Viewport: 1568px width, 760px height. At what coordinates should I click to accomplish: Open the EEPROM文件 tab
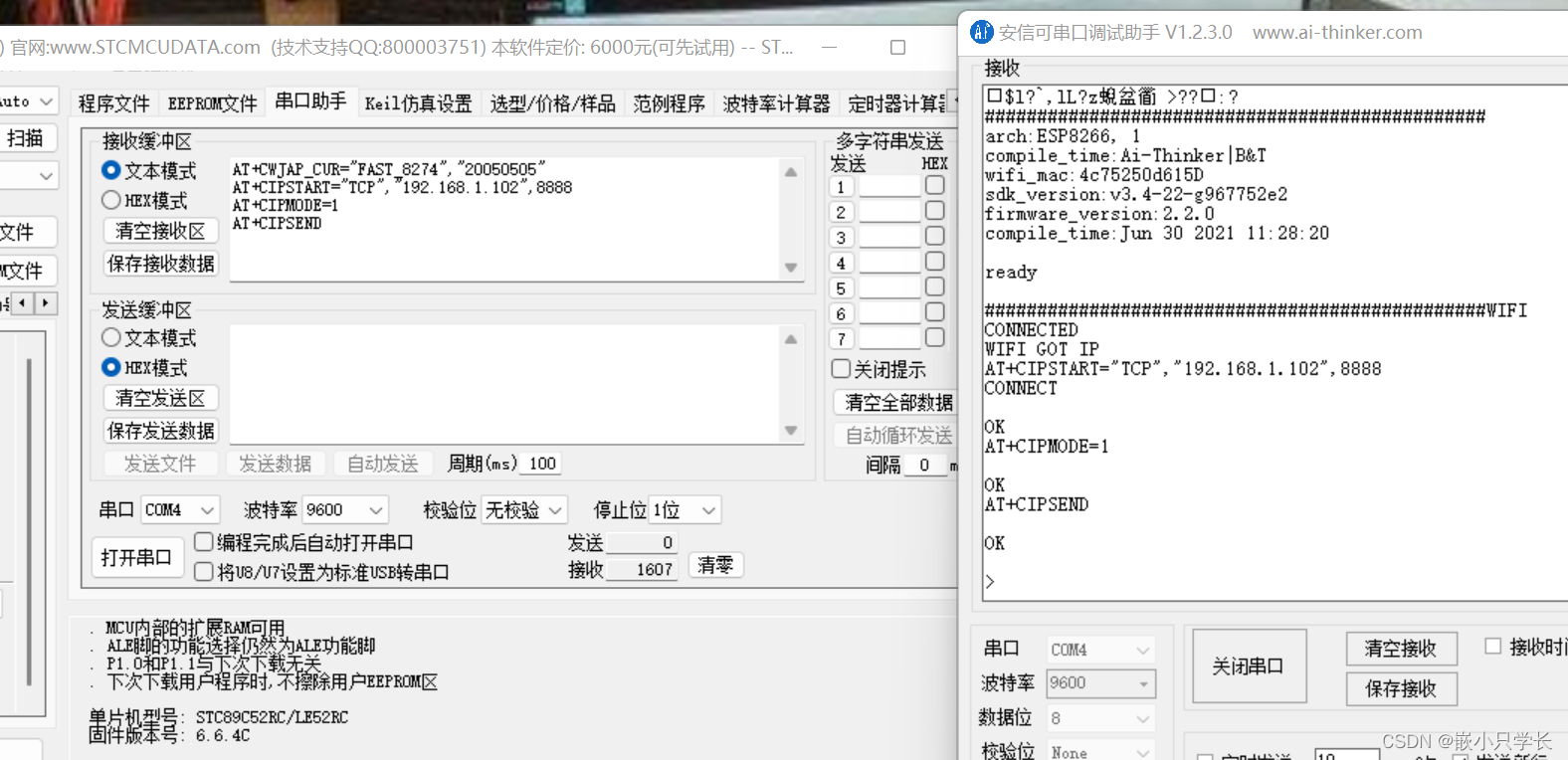point(212,103)
